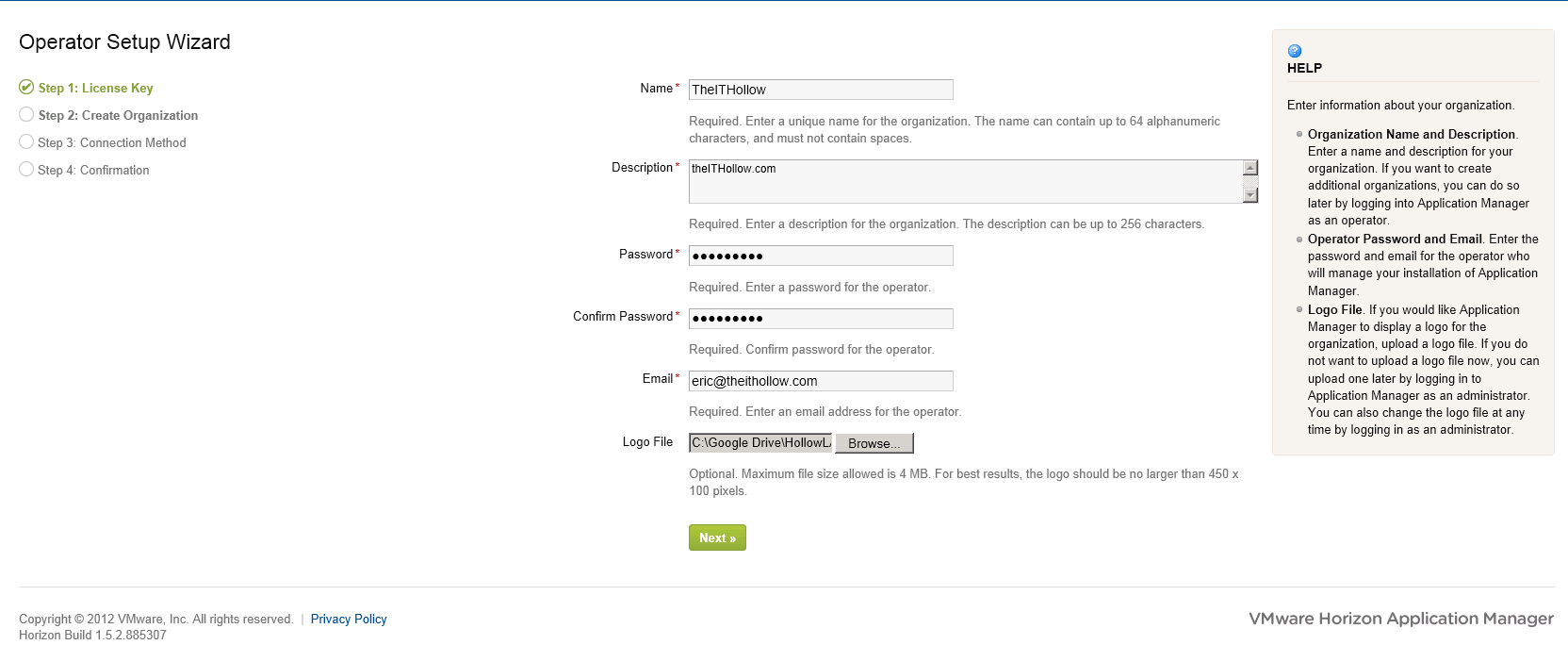
Task: Jump to Step 4: Confirmation label
Action: (93, 170)
